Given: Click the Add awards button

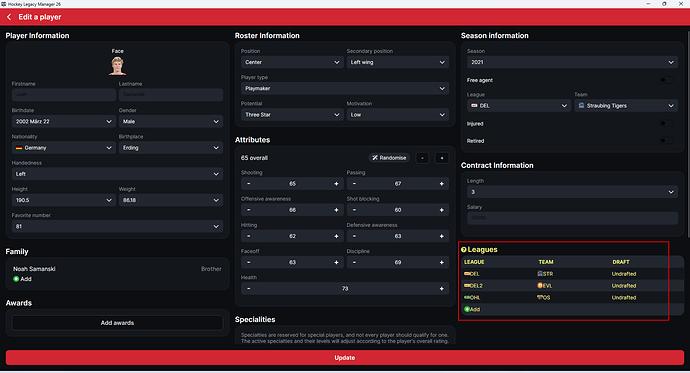Looking at the screenshot, I should [x=117, y=323].
